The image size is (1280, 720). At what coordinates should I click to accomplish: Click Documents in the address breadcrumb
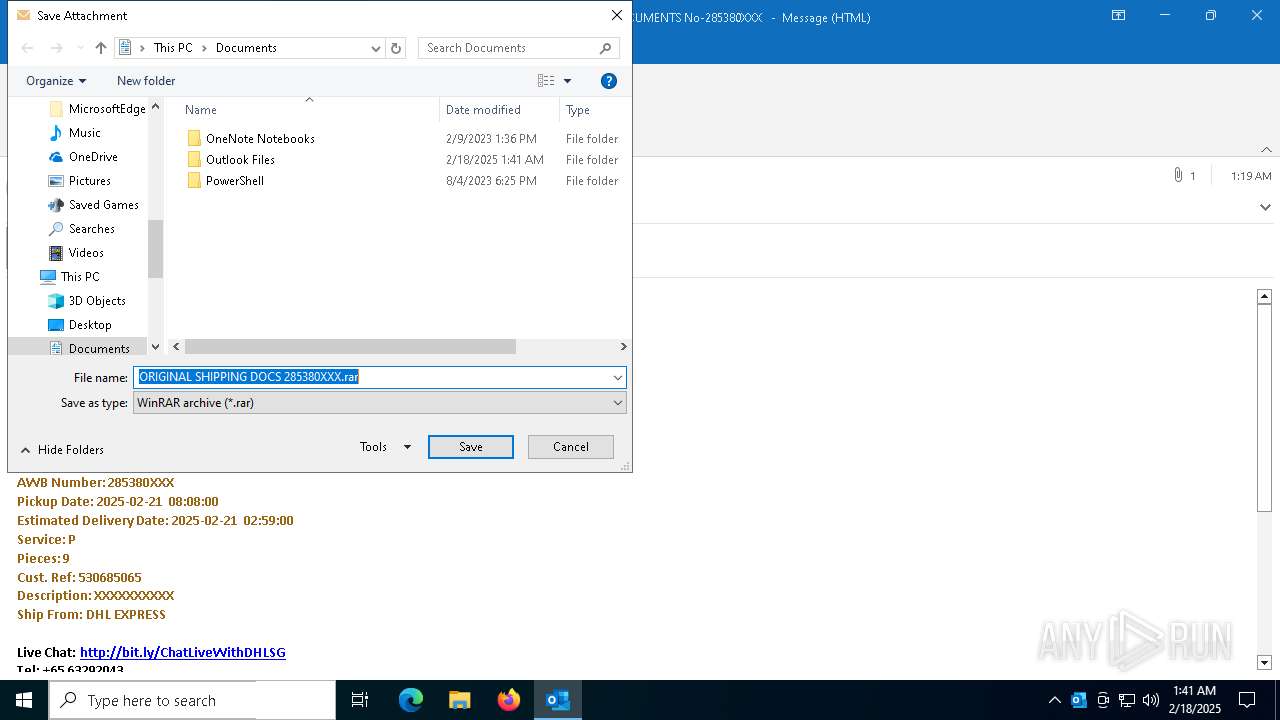tap(246, 48)
